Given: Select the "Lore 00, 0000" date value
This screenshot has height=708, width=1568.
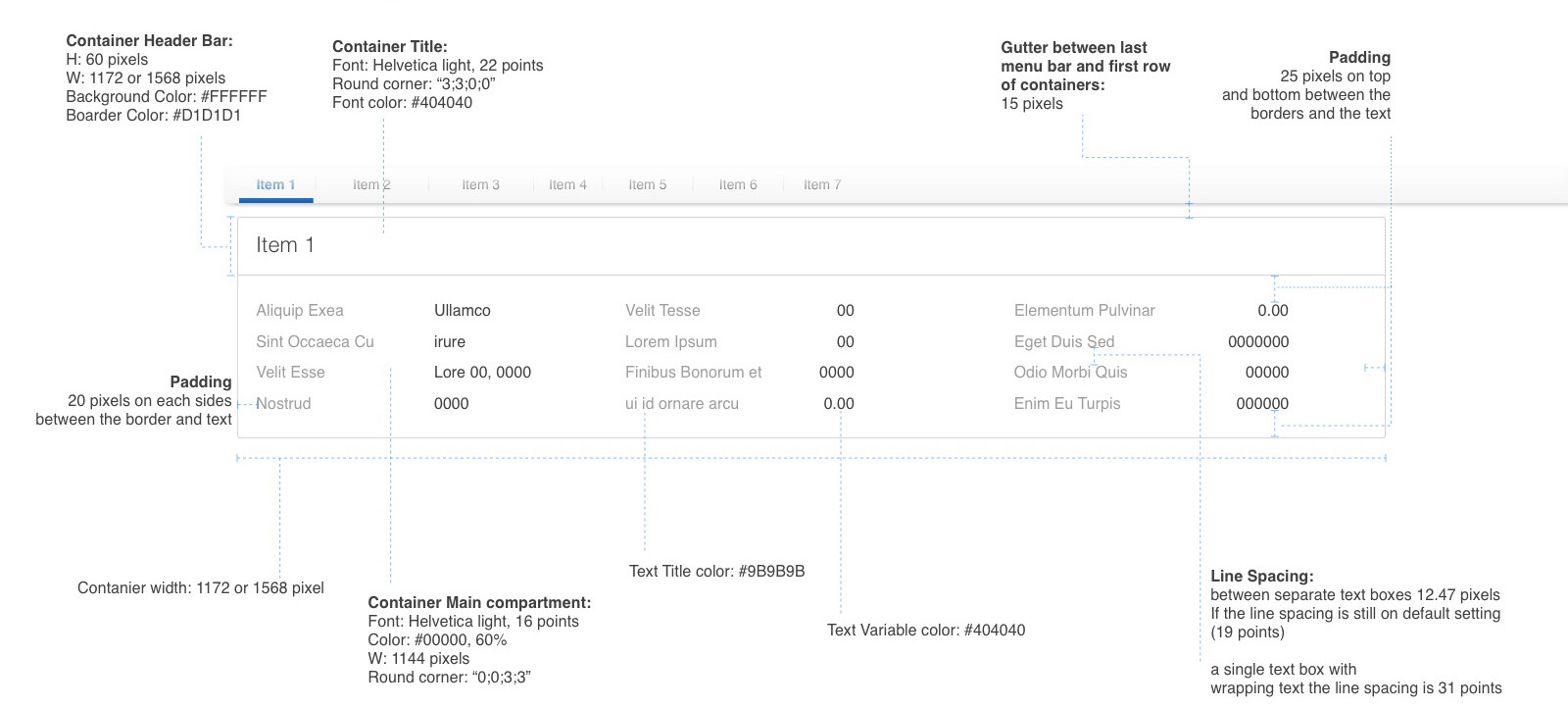Looking at the screenshot, I should click(x=482, y=373).
